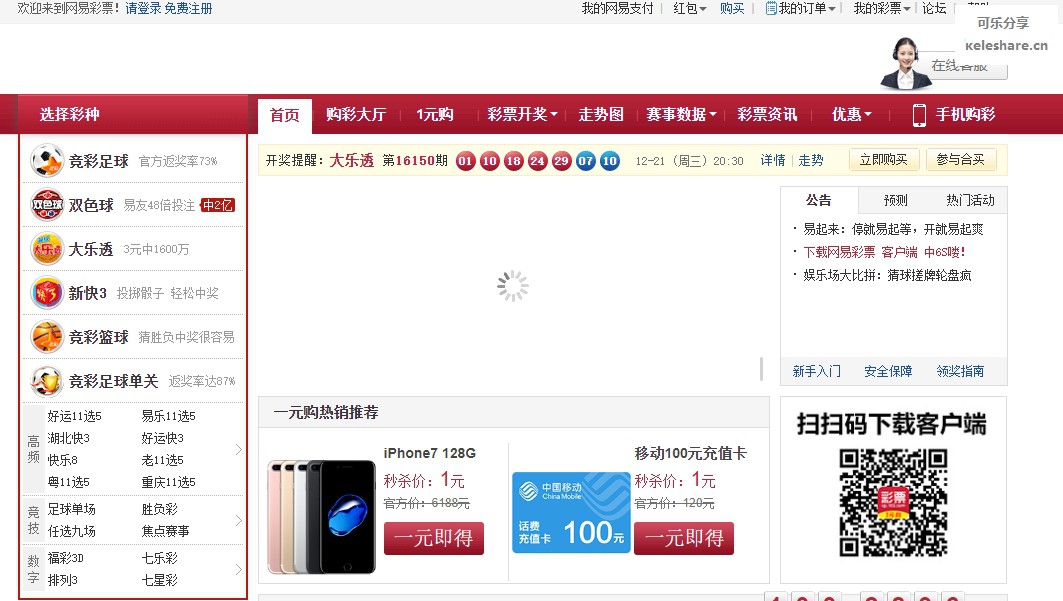Select 好运11选5 in the sidebar
The image size is (1063, 601).
(x=75, y=416)
